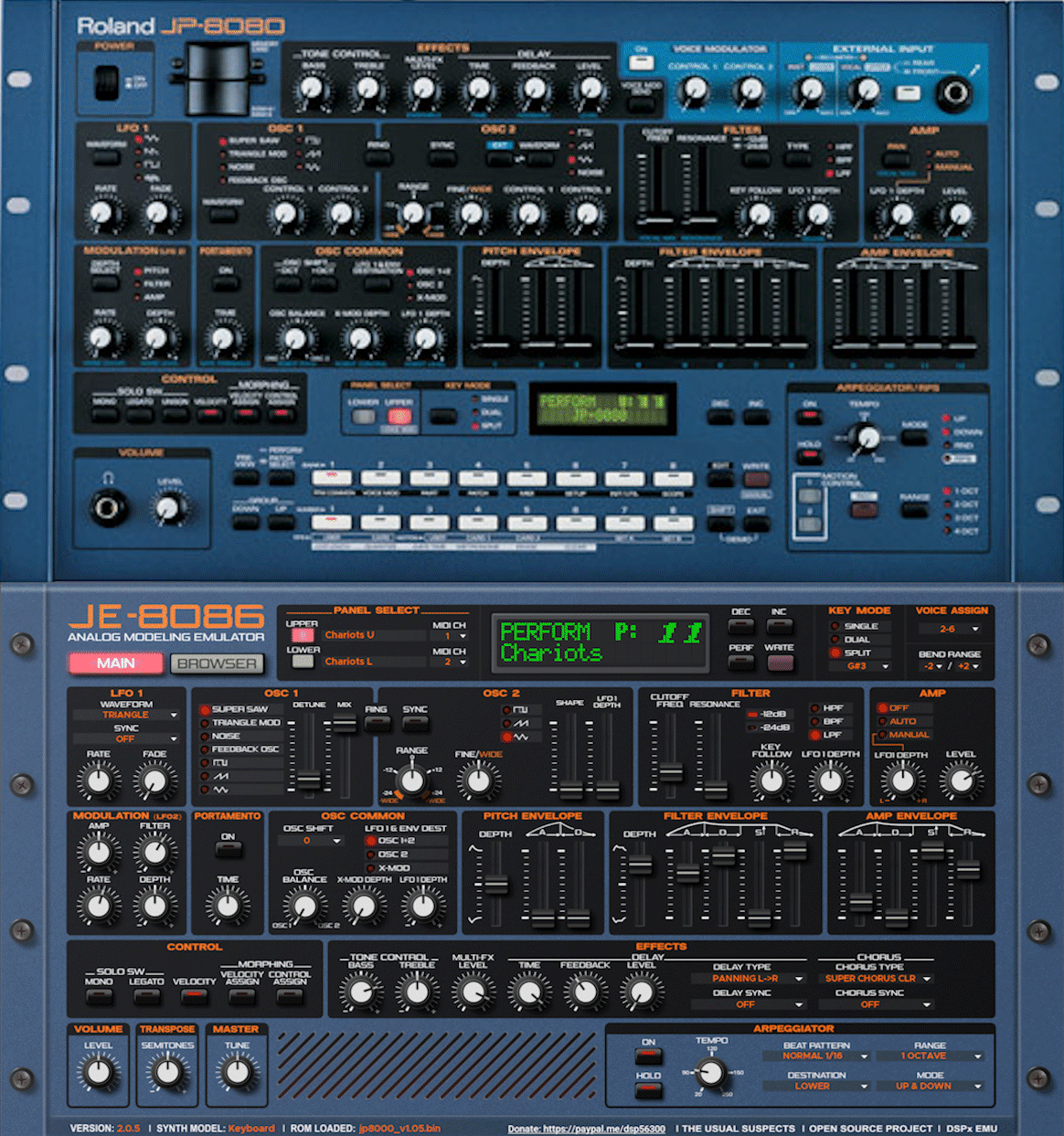The height and width of the screenshot is (1136, 1064).
Task: Click the OSC Balance knob
Action: [303, 906]
